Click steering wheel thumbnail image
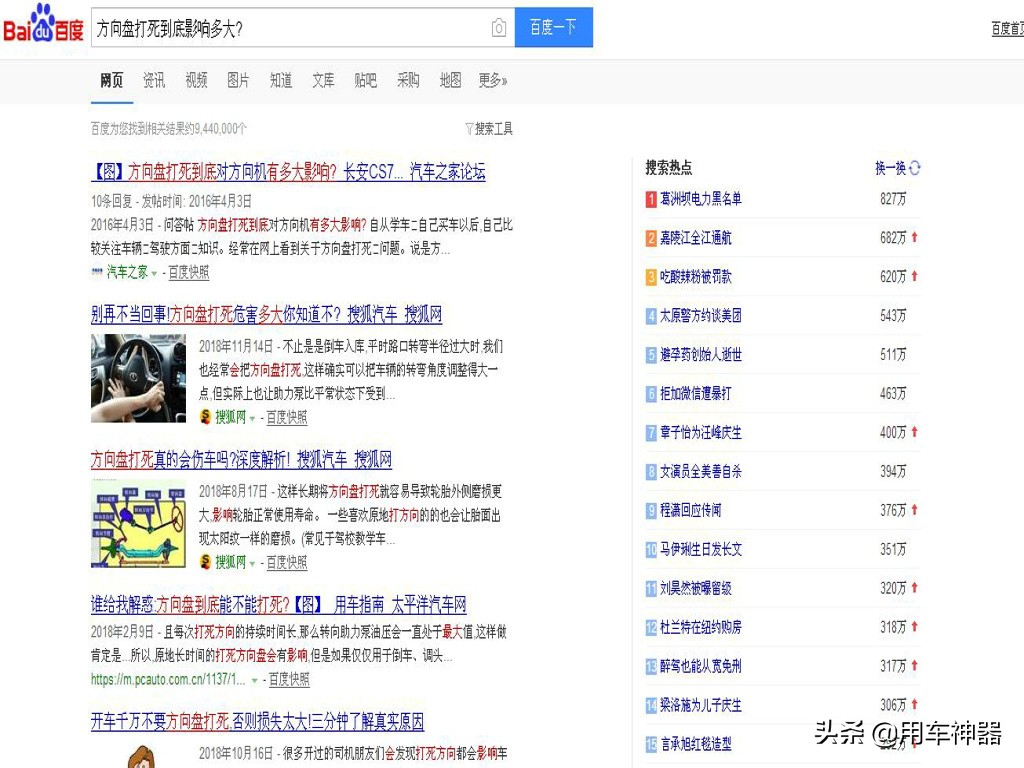The width and height of the screenshot is (1024, 768). (x=138, y=378)
